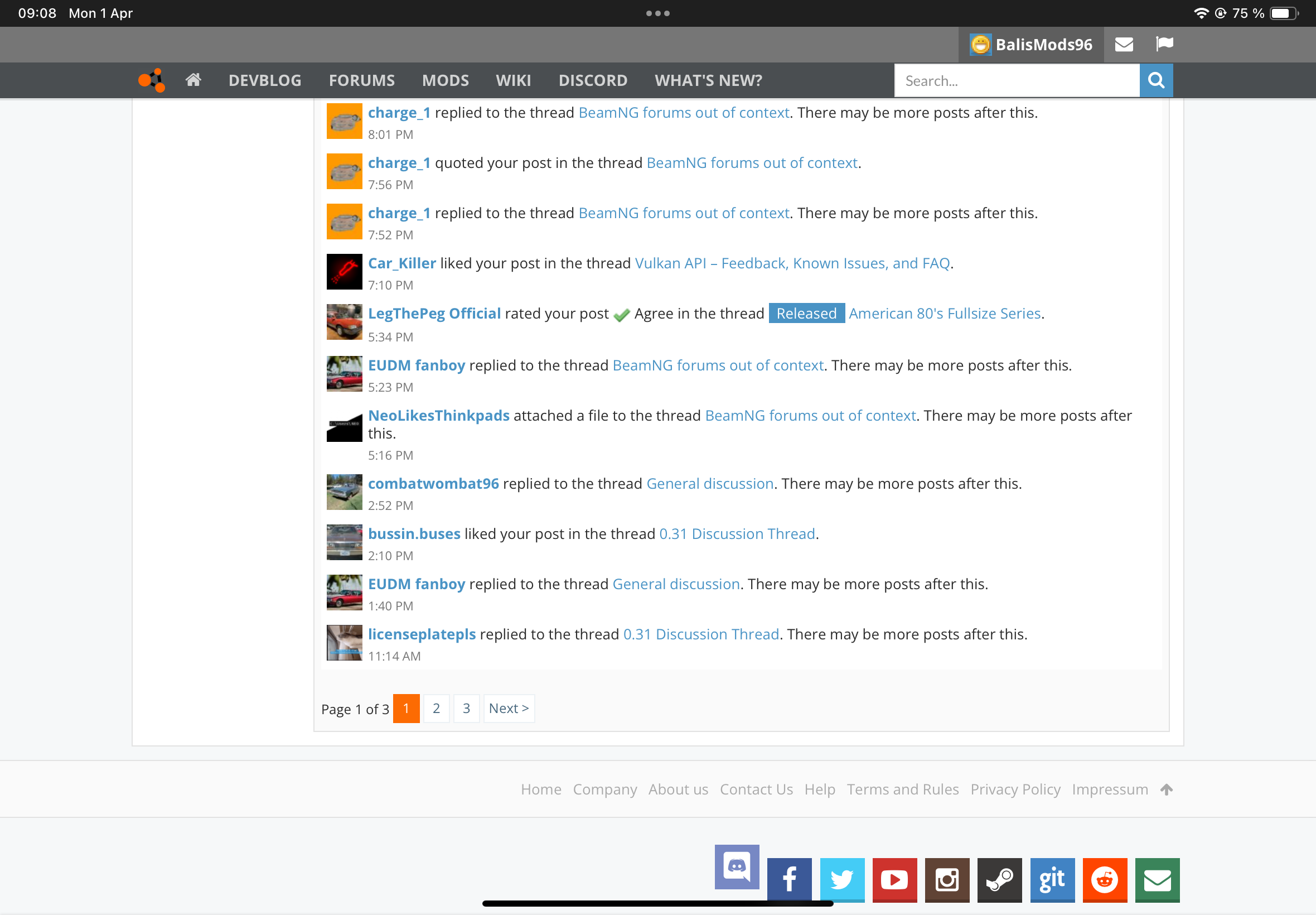Open the footer Terms and Rules link
Viewport: 1316px width, 915px height.
pos(902,789)
